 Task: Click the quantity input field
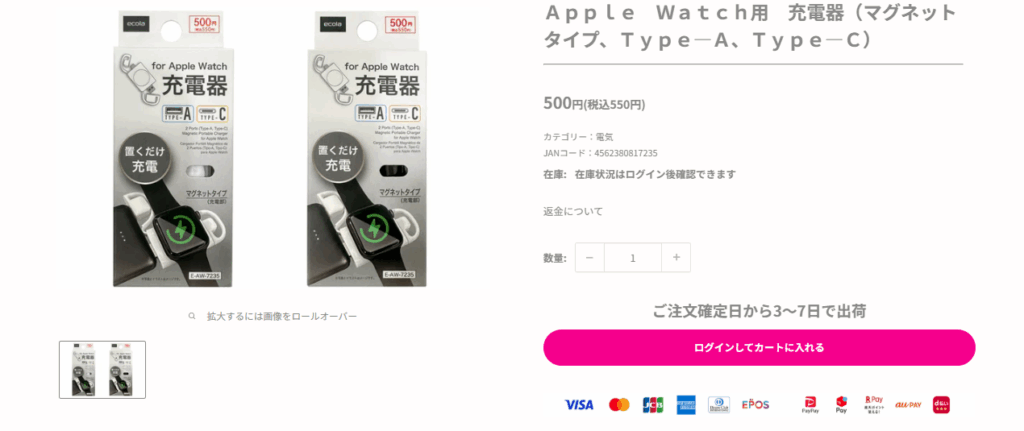coord(633,257)
